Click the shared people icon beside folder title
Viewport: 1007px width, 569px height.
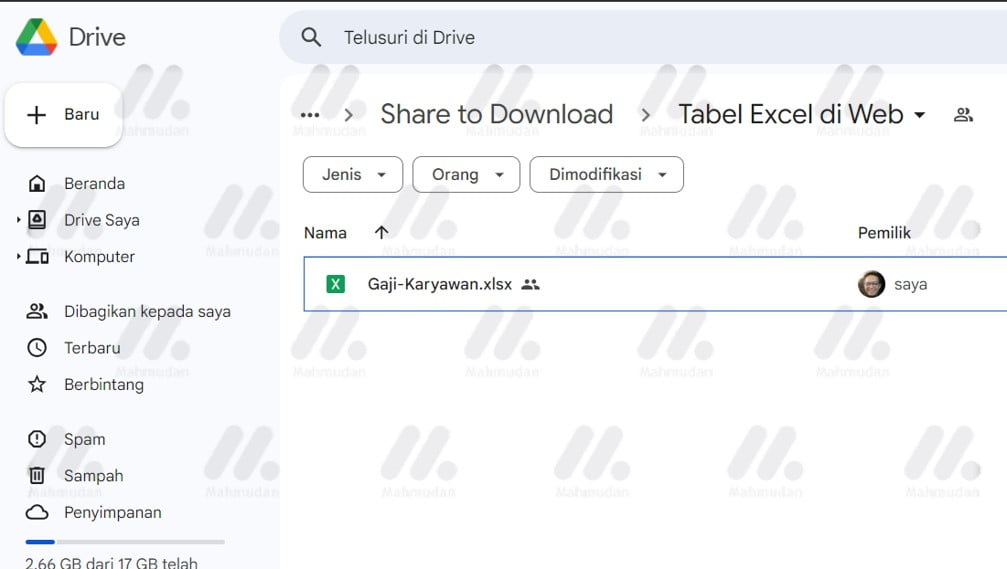[963, 115]
